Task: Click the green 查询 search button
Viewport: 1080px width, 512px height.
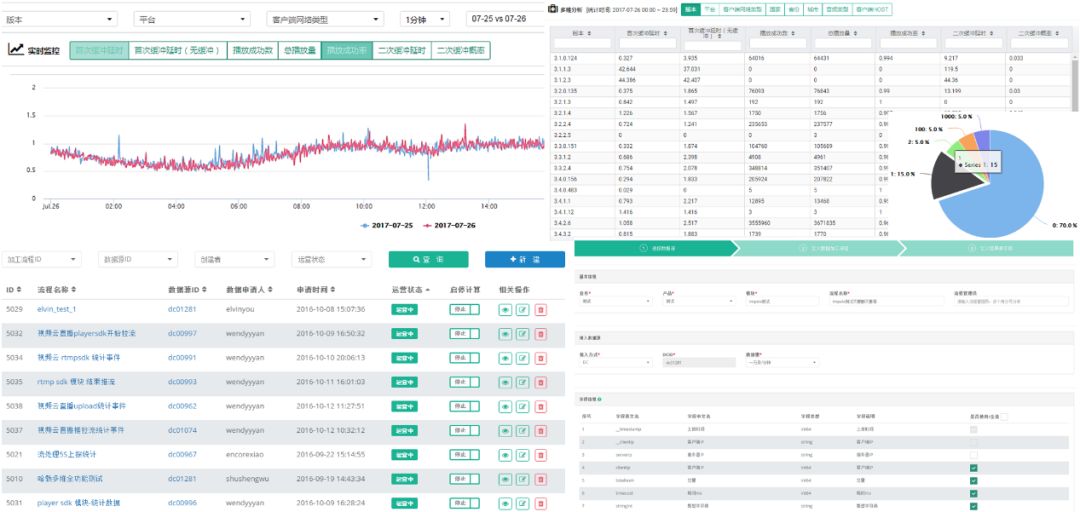Action: 428,259
